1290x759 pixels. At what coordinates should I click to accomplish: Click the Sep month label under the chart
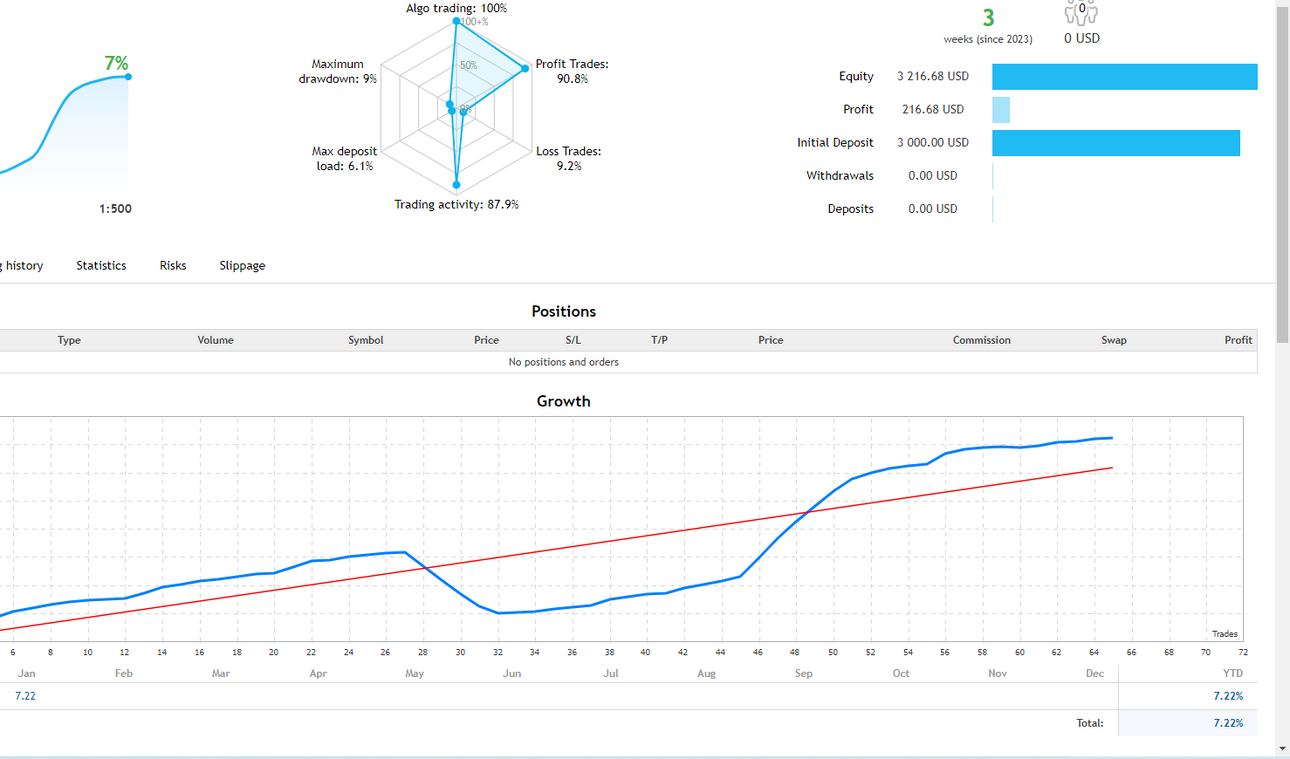coord(804,673)
